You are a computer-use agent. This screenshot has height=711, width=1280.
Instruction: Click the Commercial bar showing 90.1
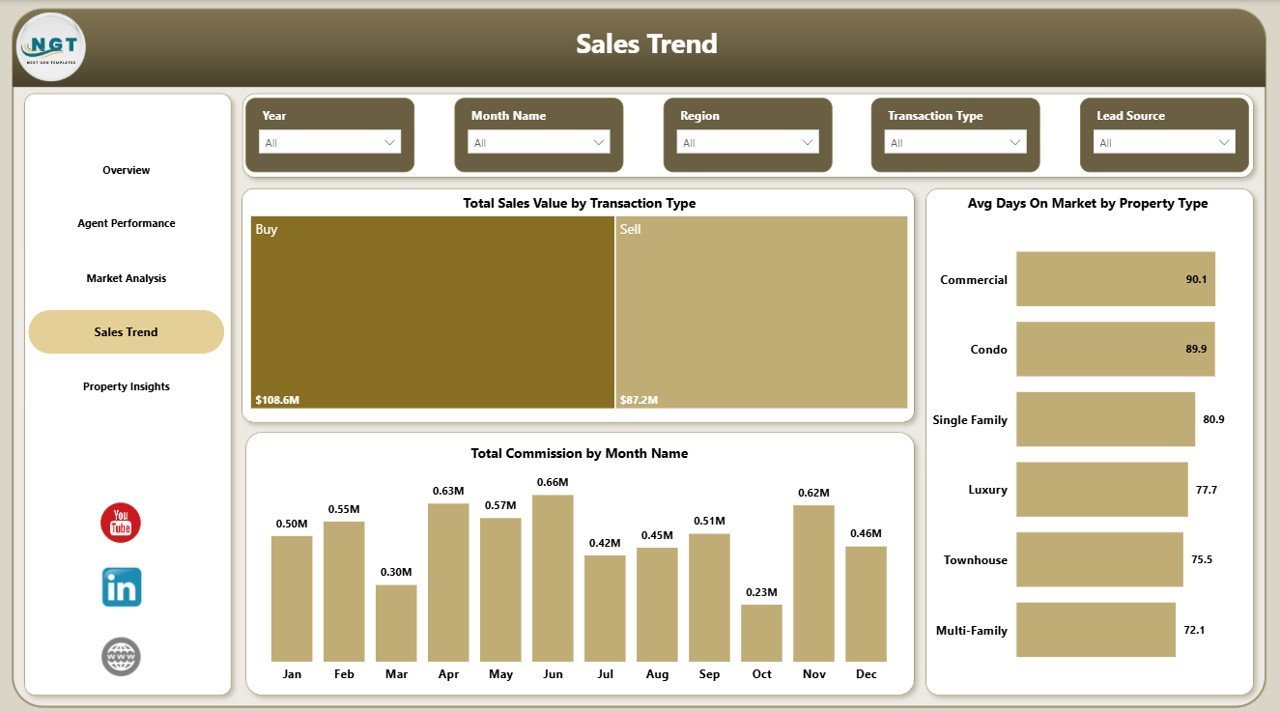(1115, 280)
